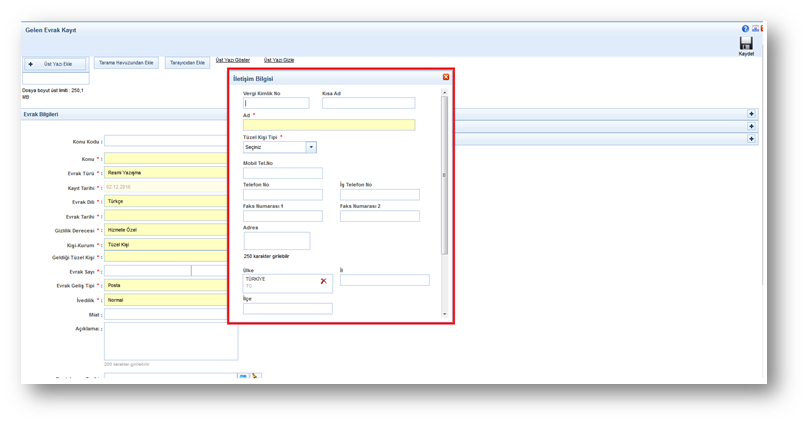Select the Adres text area

click(277, 241)
